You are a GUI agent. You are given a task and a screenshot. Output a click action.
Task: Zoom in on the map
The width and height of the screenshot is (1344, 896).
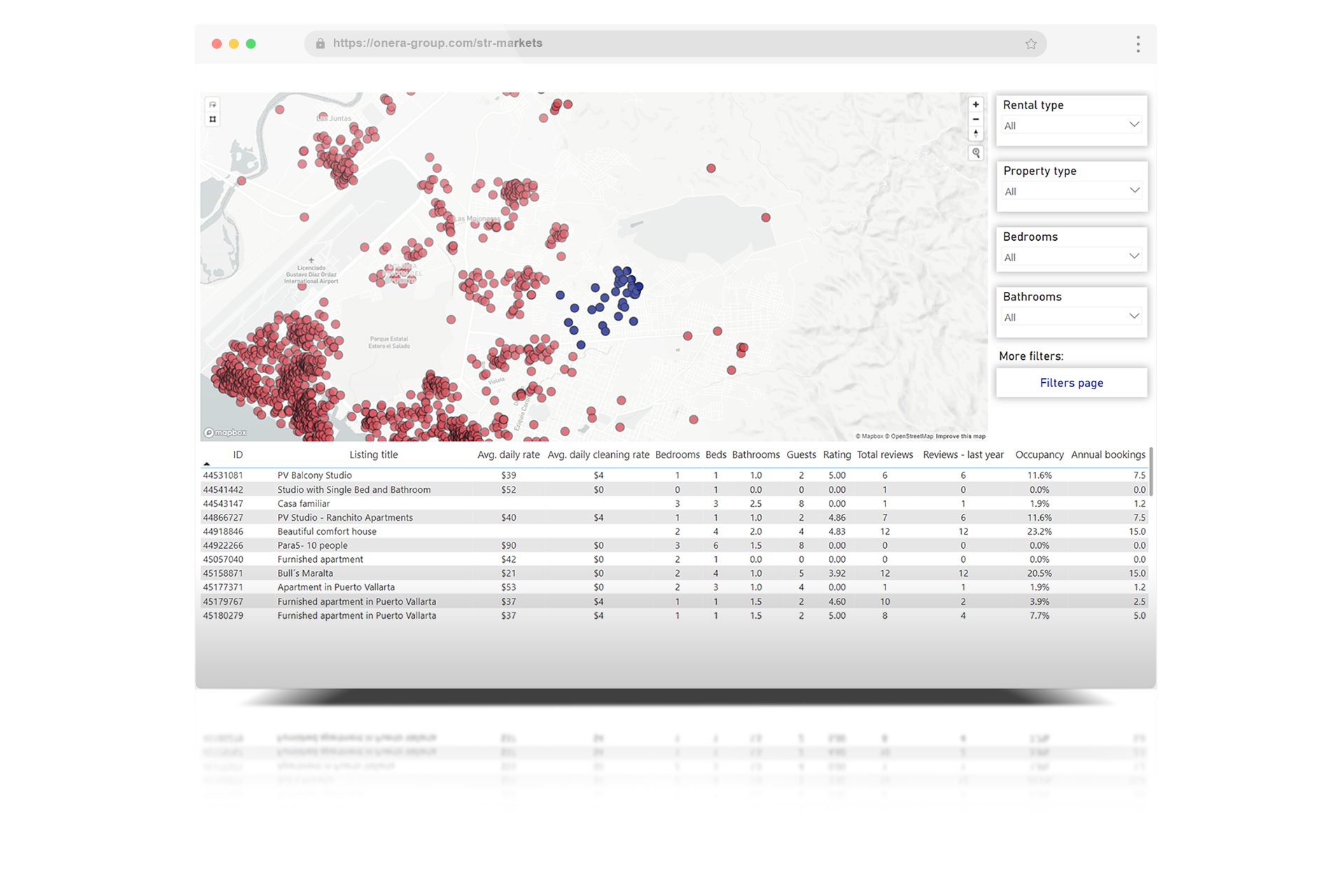(975, 105)
